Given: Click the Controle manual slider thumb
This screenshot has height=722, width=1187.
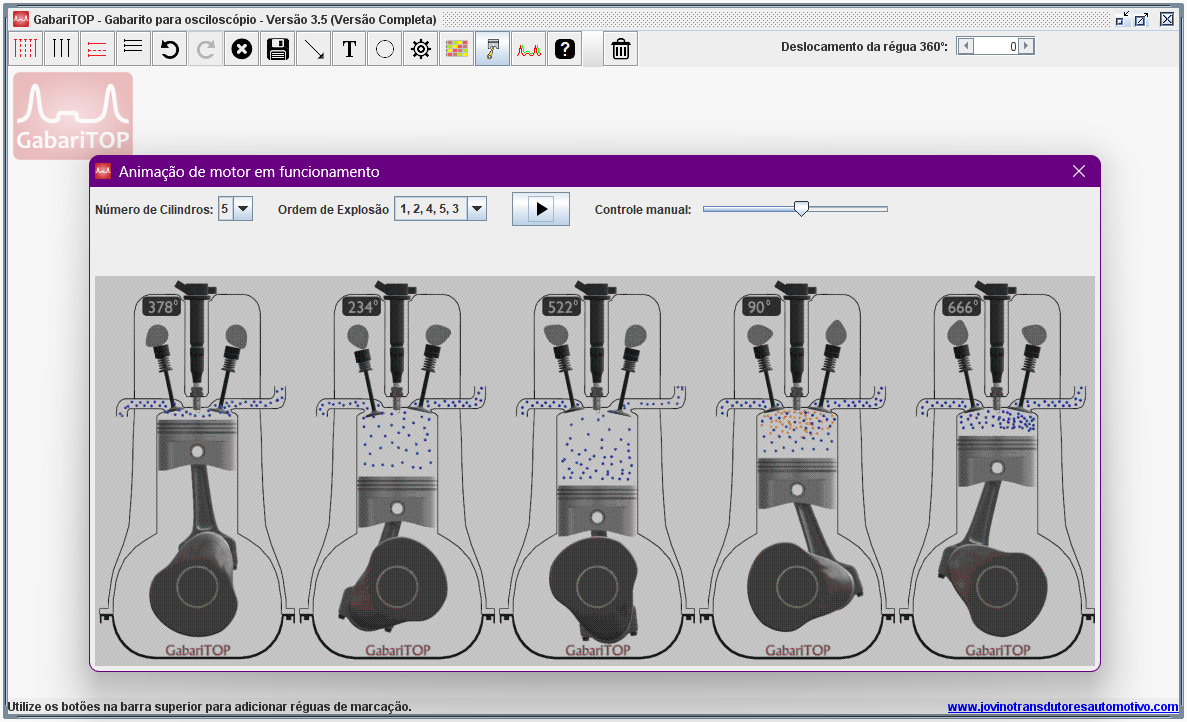Looking at the screenshot, I should [801, 209].
